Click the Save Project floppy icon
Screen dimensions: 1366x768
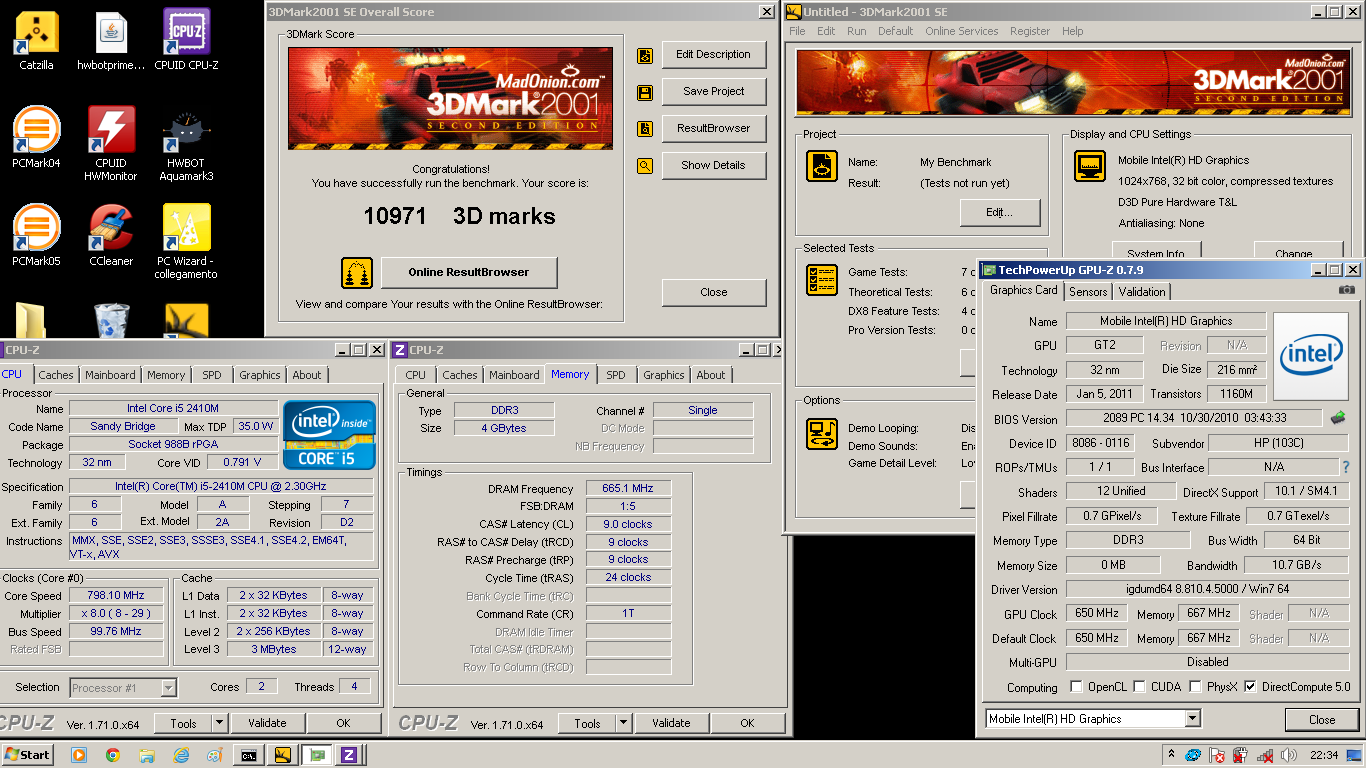pos(645,92)
